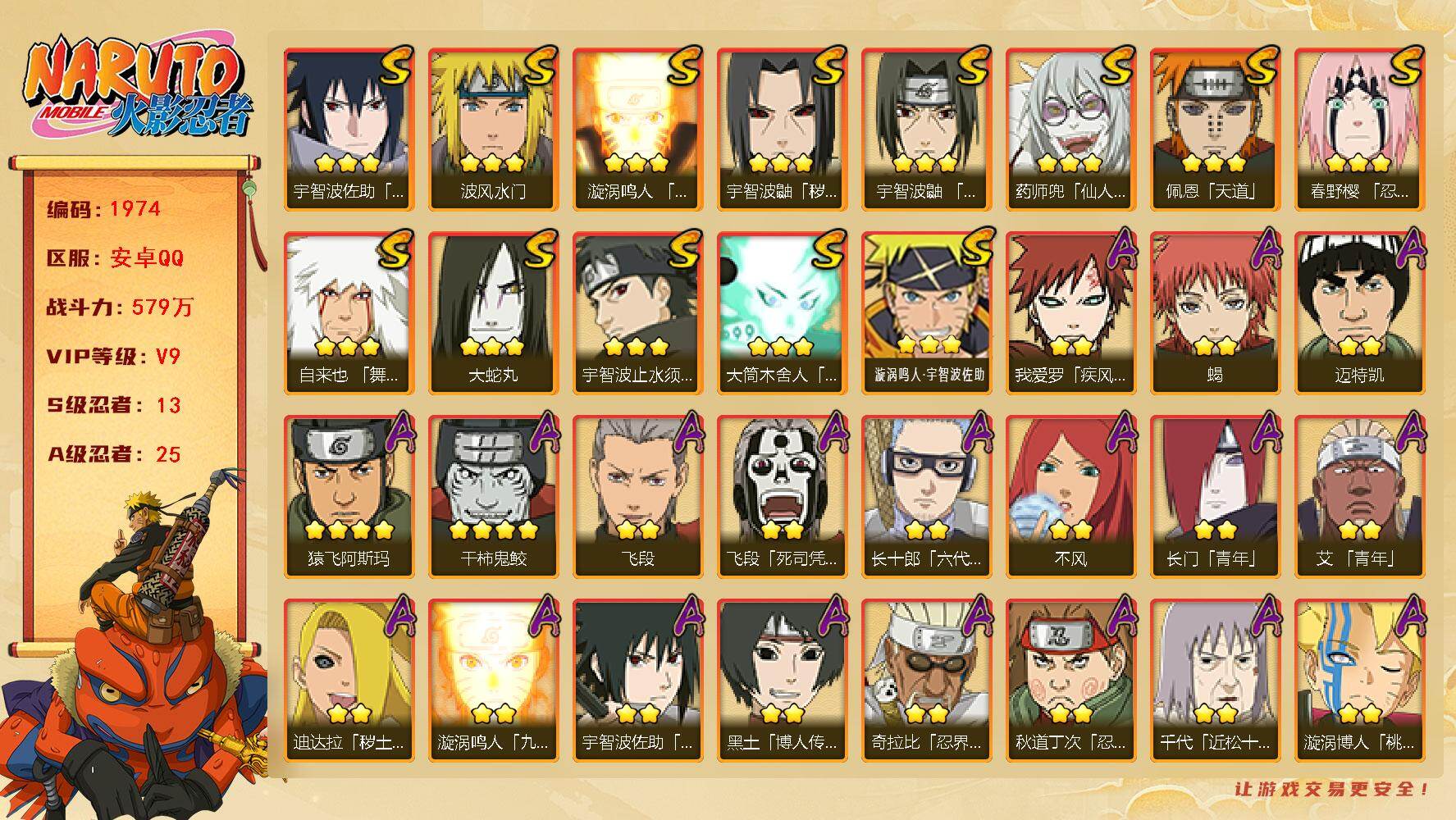Click the 迈特凯 ninja card
Image resolution: width=1456 pixels, height=820 pixels.
click(x=1359, y=313)
